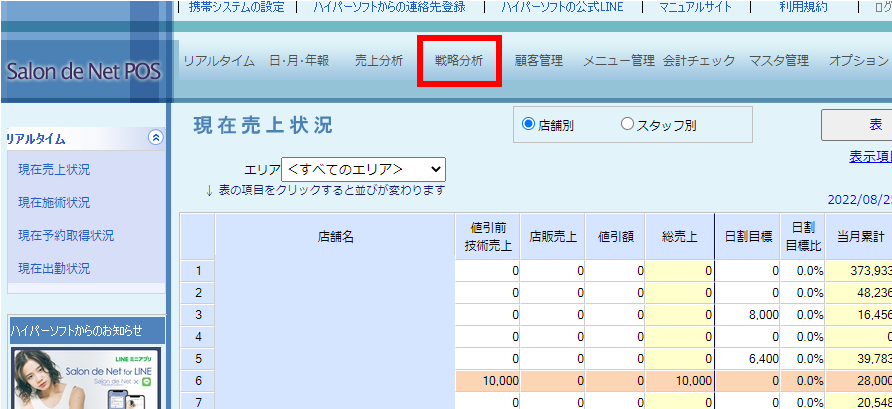Select the 店舗別 radio button
Image resolution: width=892 pixels, height=409 pixels.
coord(529,125)
